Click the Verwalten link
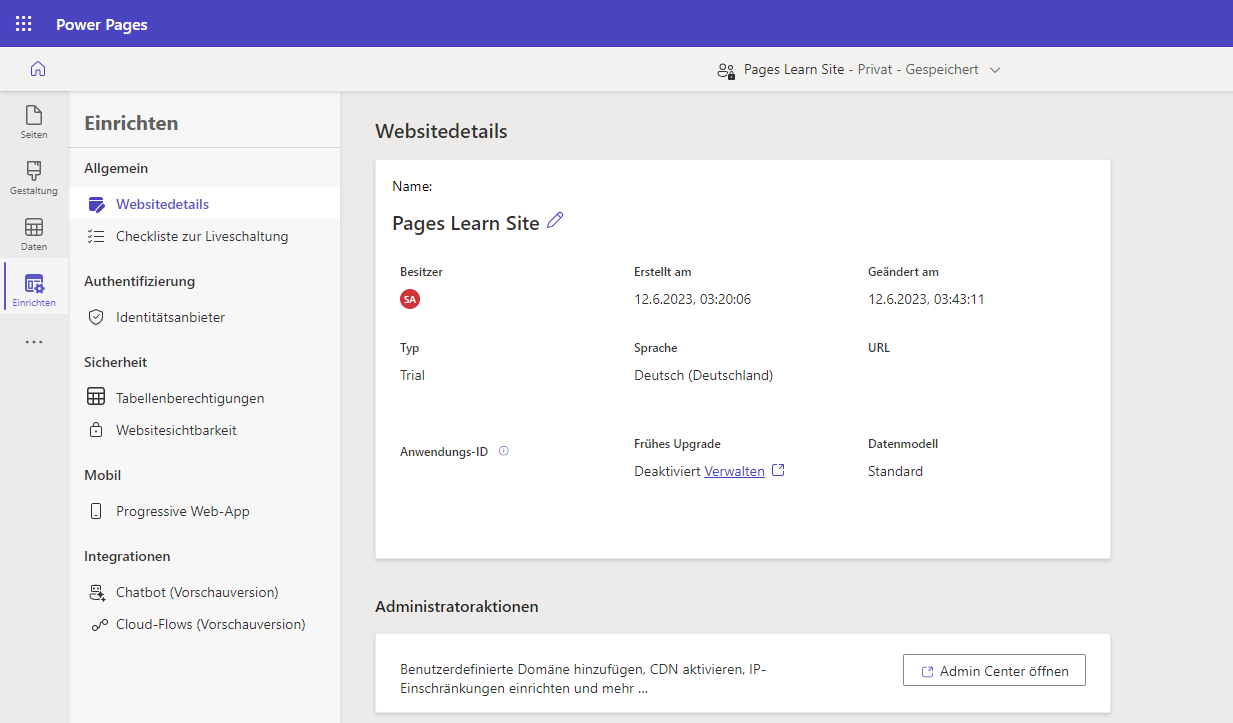This screenshot has width=1233, height=723. [x=734, y=471]
